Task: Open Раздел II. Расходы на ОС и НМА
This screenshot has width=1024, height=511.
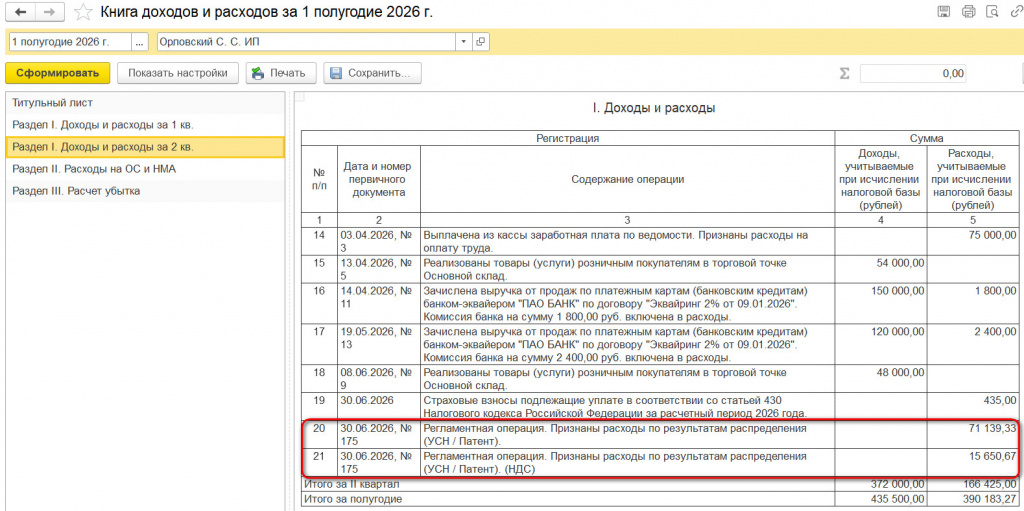Action: click(145, 169)
